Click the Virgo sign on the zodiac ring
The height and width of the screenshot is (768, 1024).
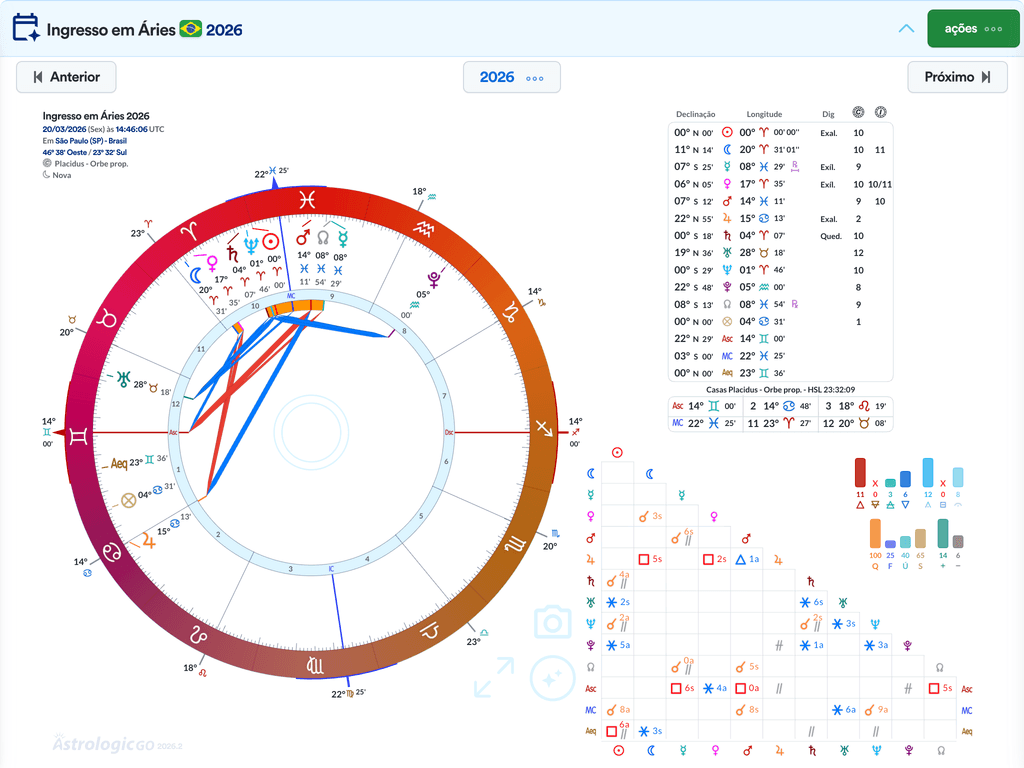coord(315,665)
